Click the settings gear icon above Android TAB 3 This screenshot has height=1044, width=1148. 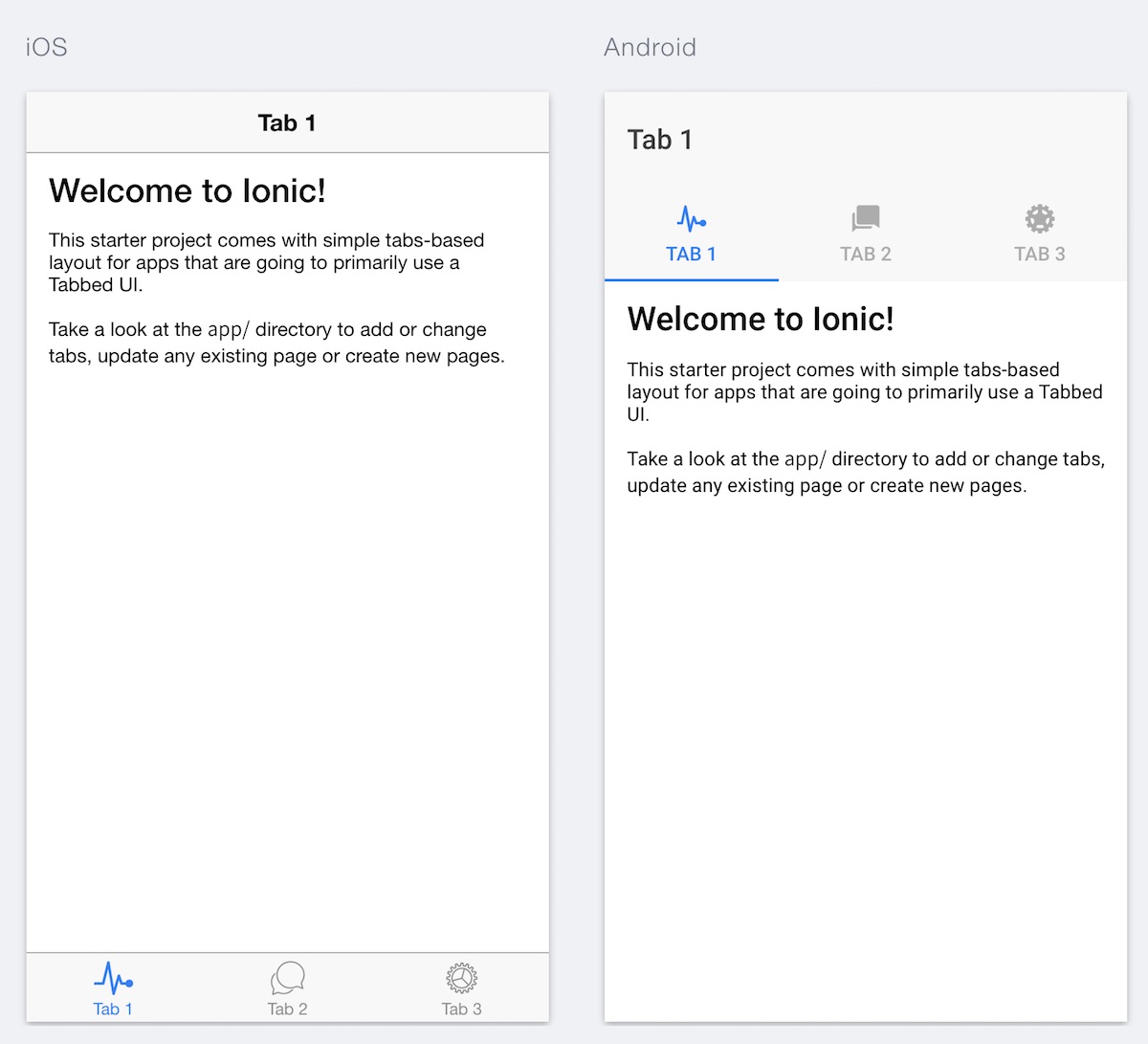1039,218
